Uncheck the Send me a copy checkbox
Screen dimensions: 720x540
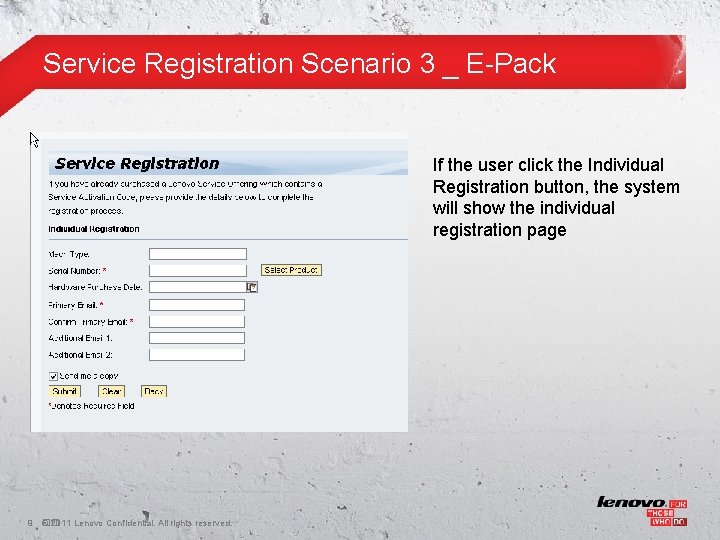point(53,377)
